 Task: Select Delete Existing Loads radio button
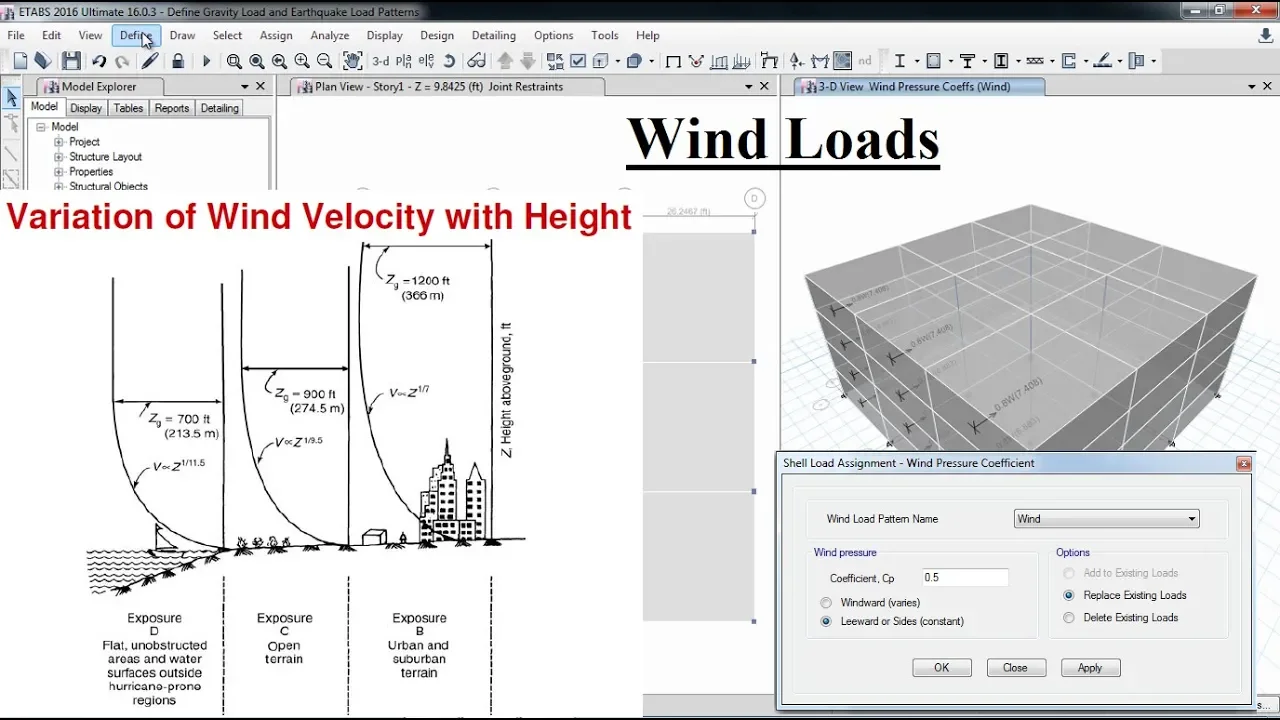click(x=1069, y=617)
